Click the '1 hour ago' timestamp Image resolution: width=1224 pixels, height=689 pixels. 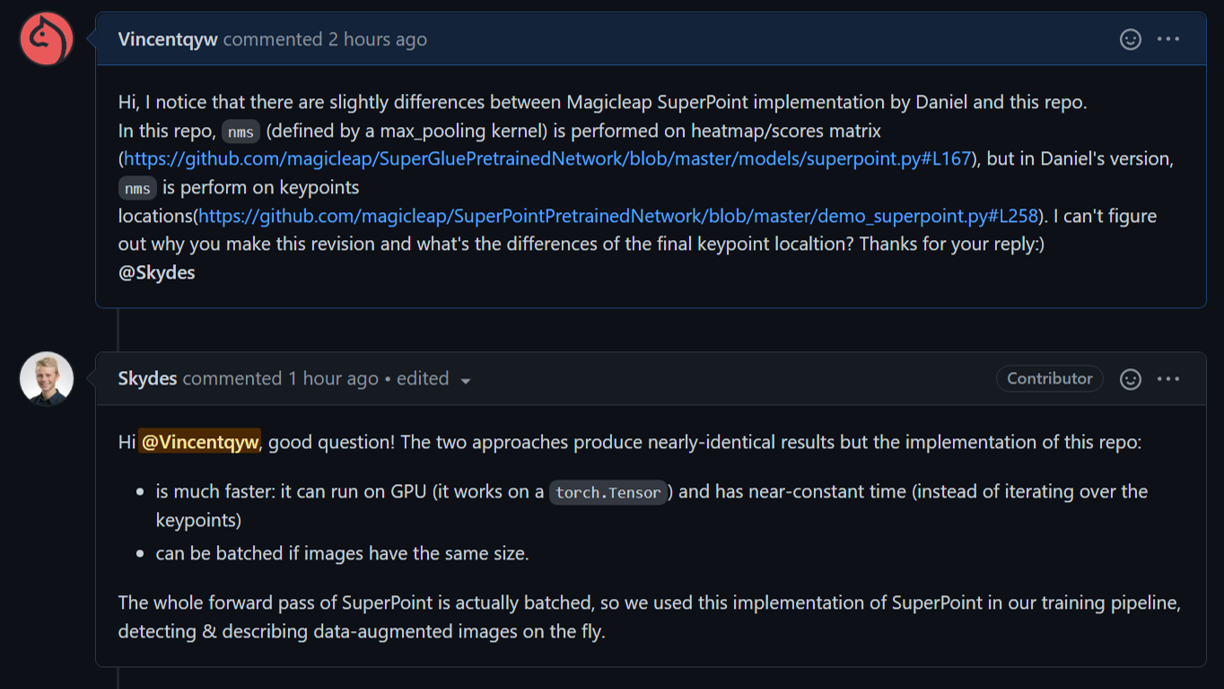pos(333,379)
